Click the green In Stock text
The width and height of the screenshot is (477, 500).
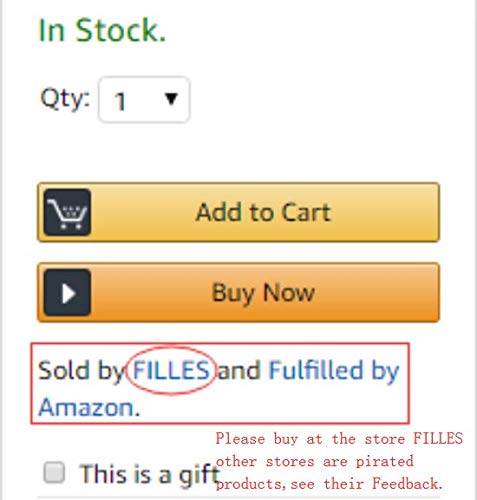(x=102, y=31)
